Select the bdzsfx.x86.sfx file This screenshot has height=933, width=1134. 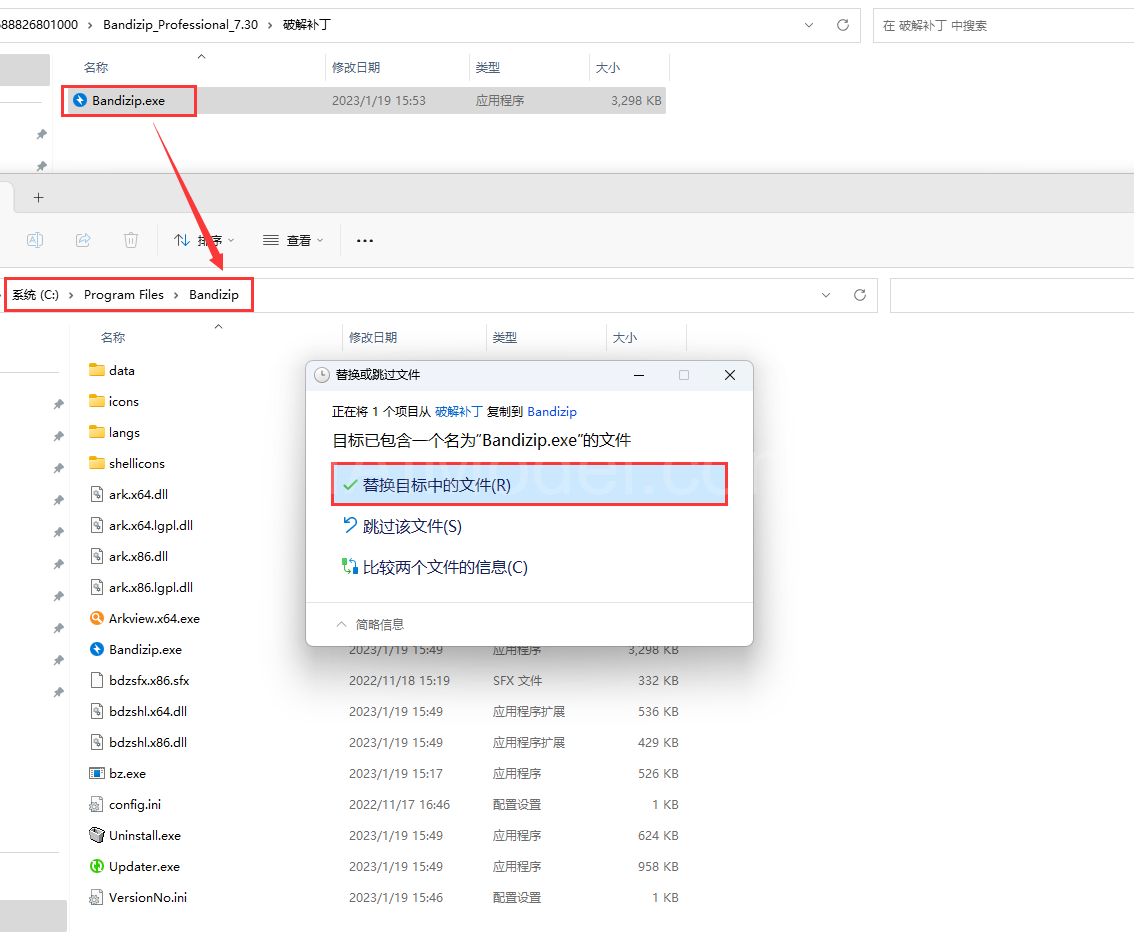tap(139, 681)
